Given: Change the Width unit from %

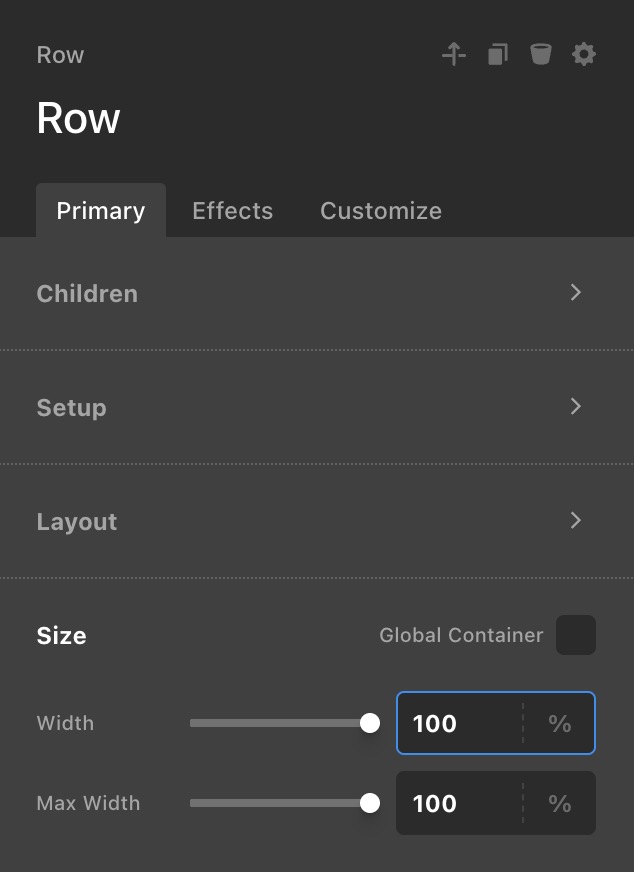Looking at the screenshot, I should click(x=560, y=723).
